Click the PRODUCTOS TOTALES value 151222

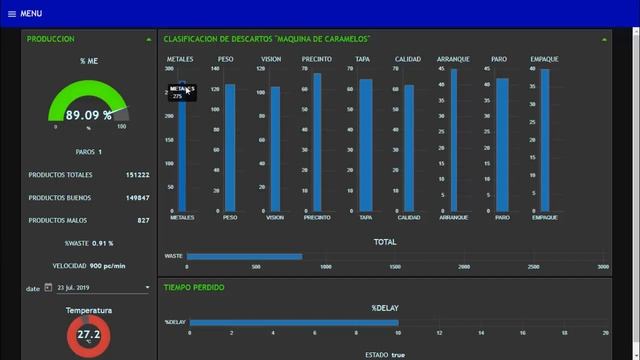click(138, 175)
